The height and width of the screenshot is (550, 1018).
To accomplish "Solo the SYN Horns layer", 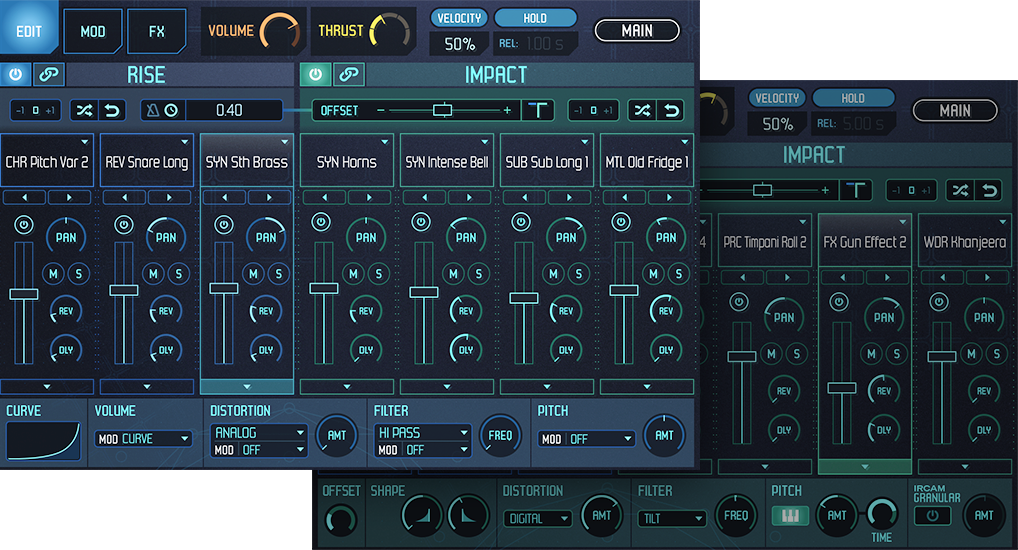I will (379, 273).
